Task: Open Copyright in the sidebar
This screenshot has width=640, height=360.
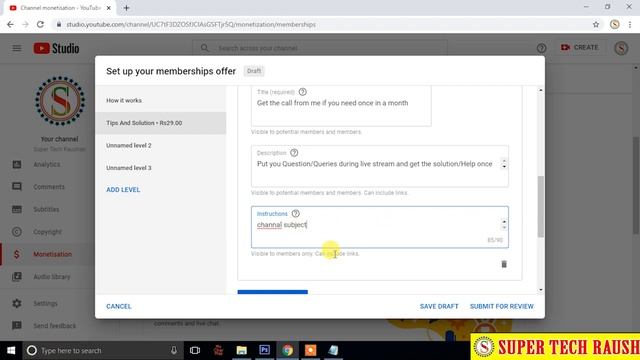Action: pos(47,232)
